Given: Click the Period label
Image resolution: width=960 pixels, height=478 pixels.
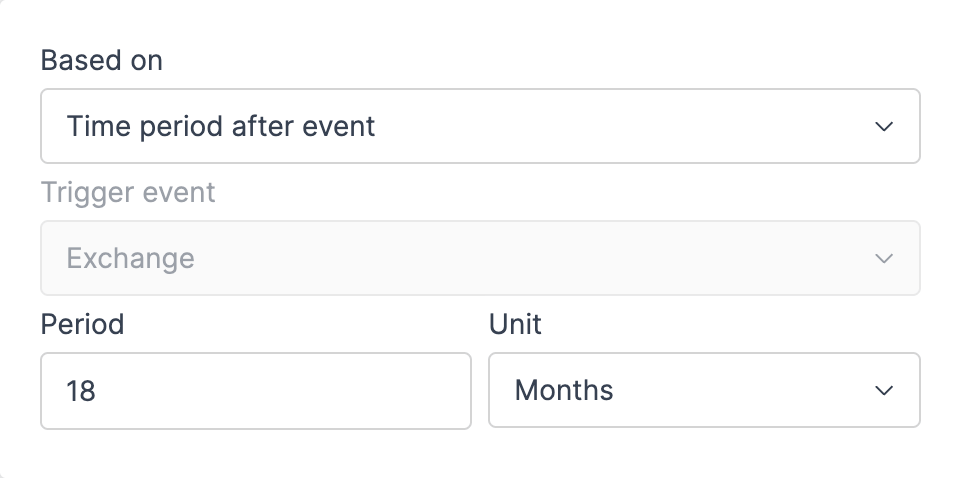Looking at the screenshot, I should click(x=82, y=324).
